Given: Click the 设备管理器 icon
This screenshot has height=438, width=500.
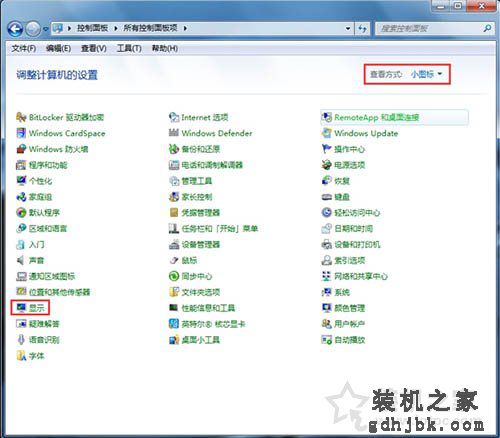Looking at the screenshot, I should pos(174,245).
